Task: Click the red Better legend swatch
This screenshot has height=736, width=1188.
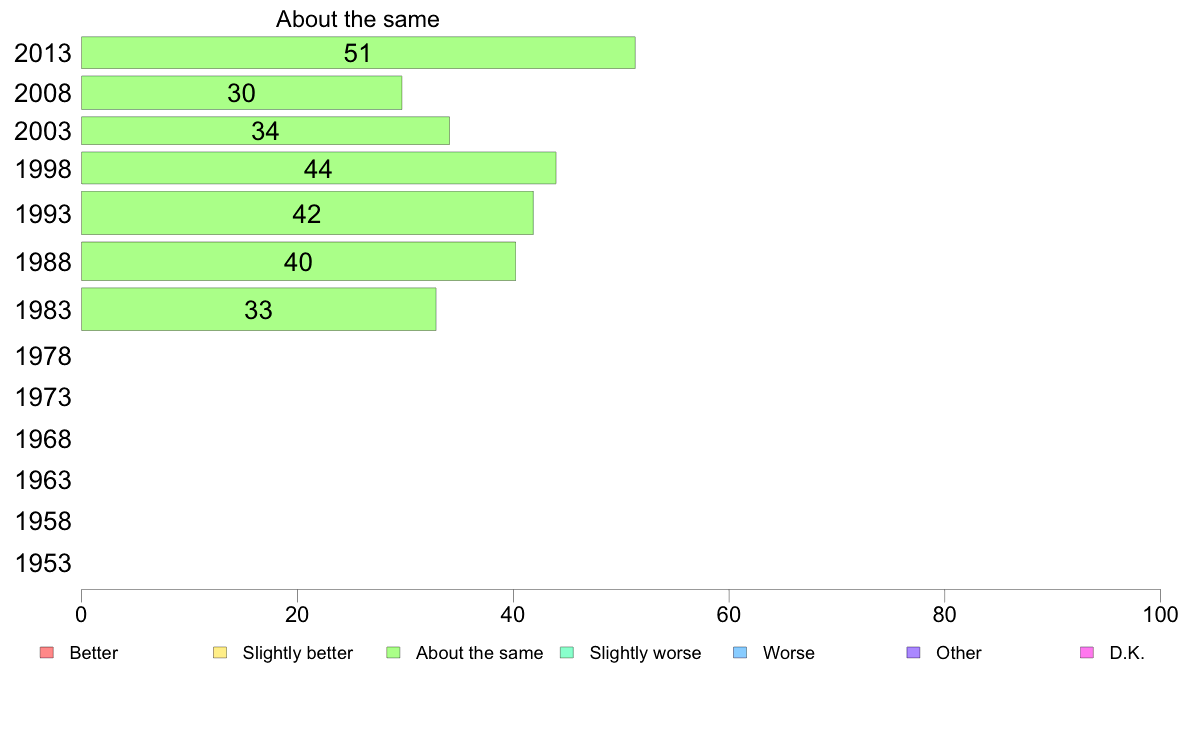Action: pyautogui.click(x=47, y=653)
